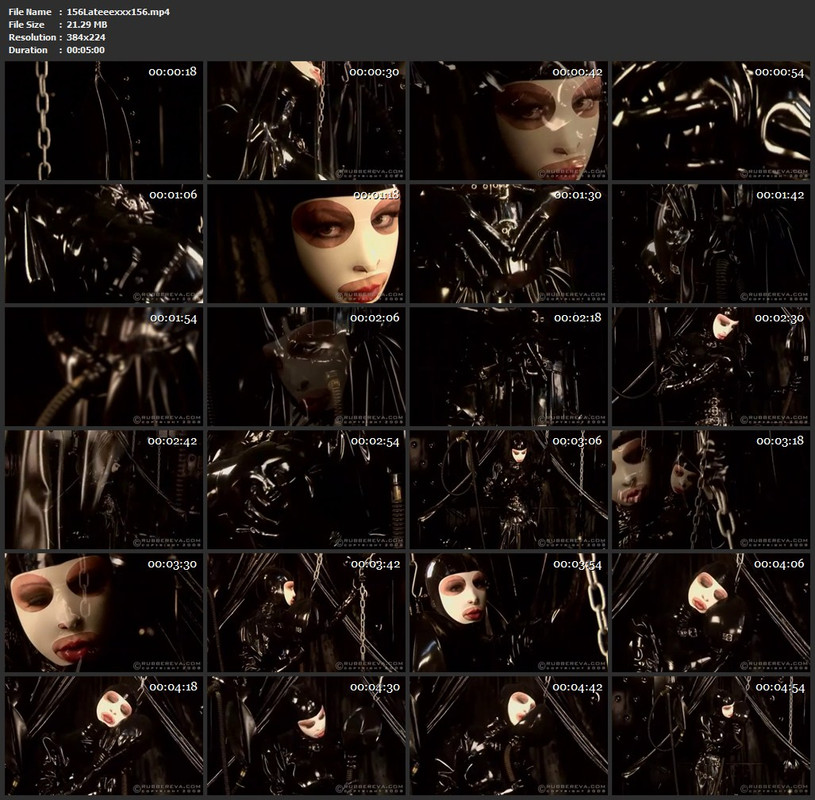Pick the preview frame at 00:02:06
This screenshot has height=800, width=815.
point(306,366)
